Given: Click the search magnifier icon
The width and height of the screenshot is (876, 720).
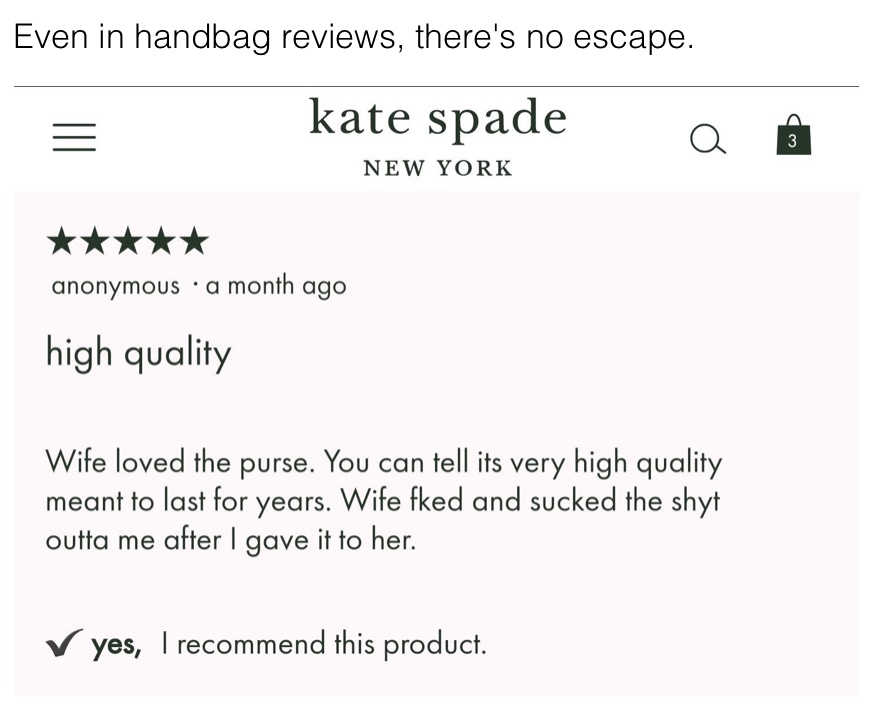Looking at the screenshot, I should tap(708, 139).
